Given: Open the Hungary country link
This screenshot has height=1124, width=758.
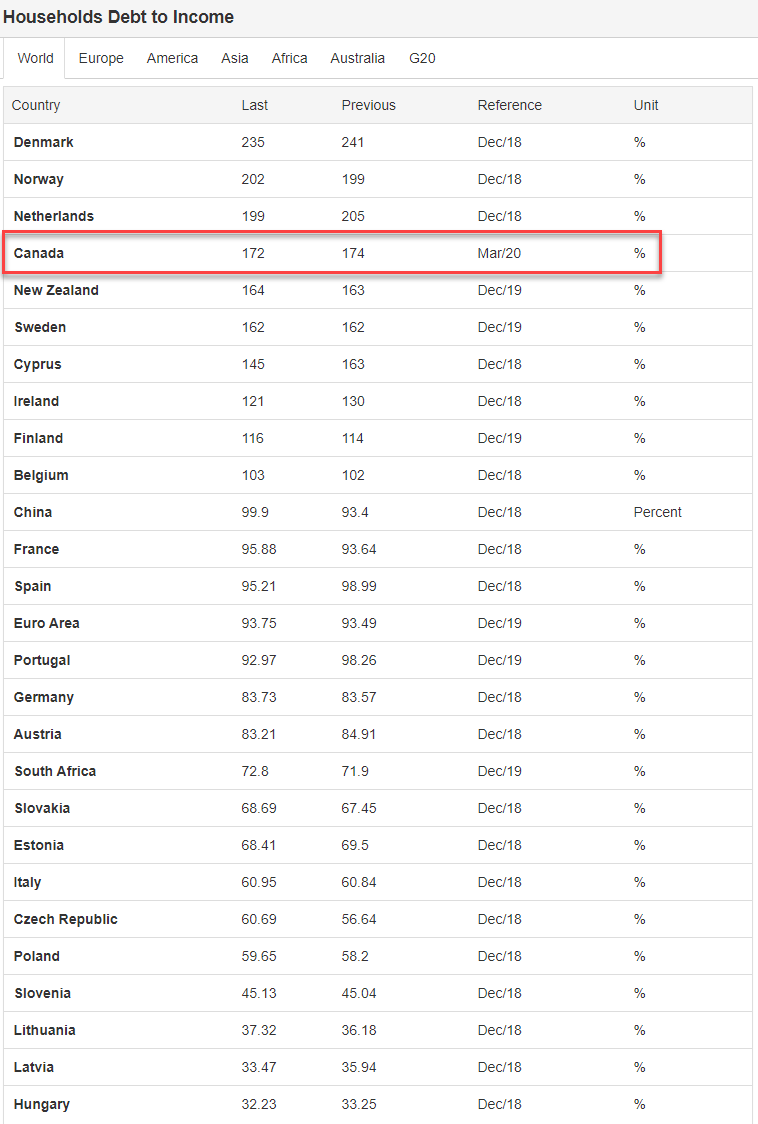Looking at the screenshot, I should (41, 1104).
